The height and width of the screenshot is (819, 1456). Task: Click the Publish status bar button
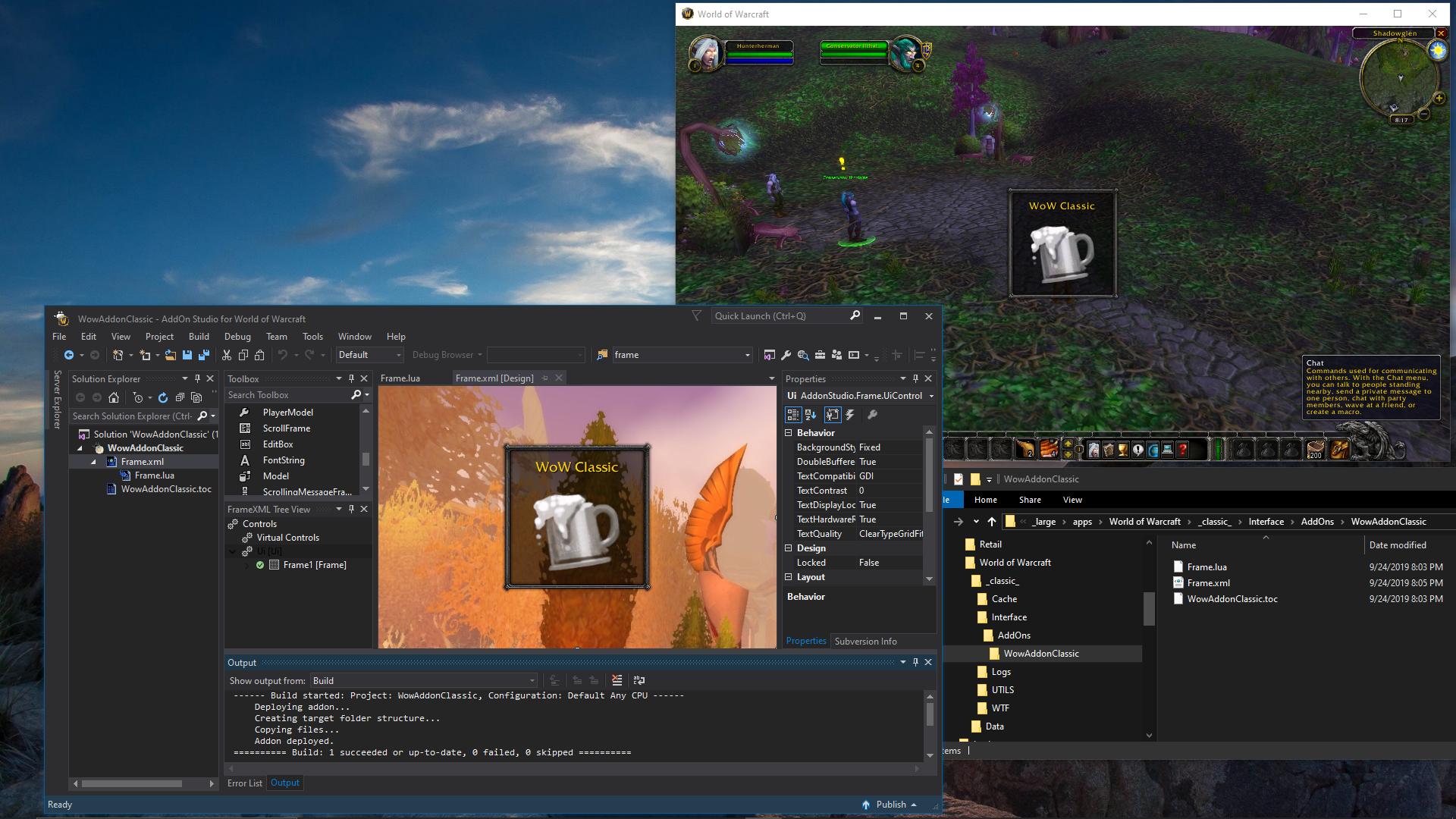[x=890, y=805]
